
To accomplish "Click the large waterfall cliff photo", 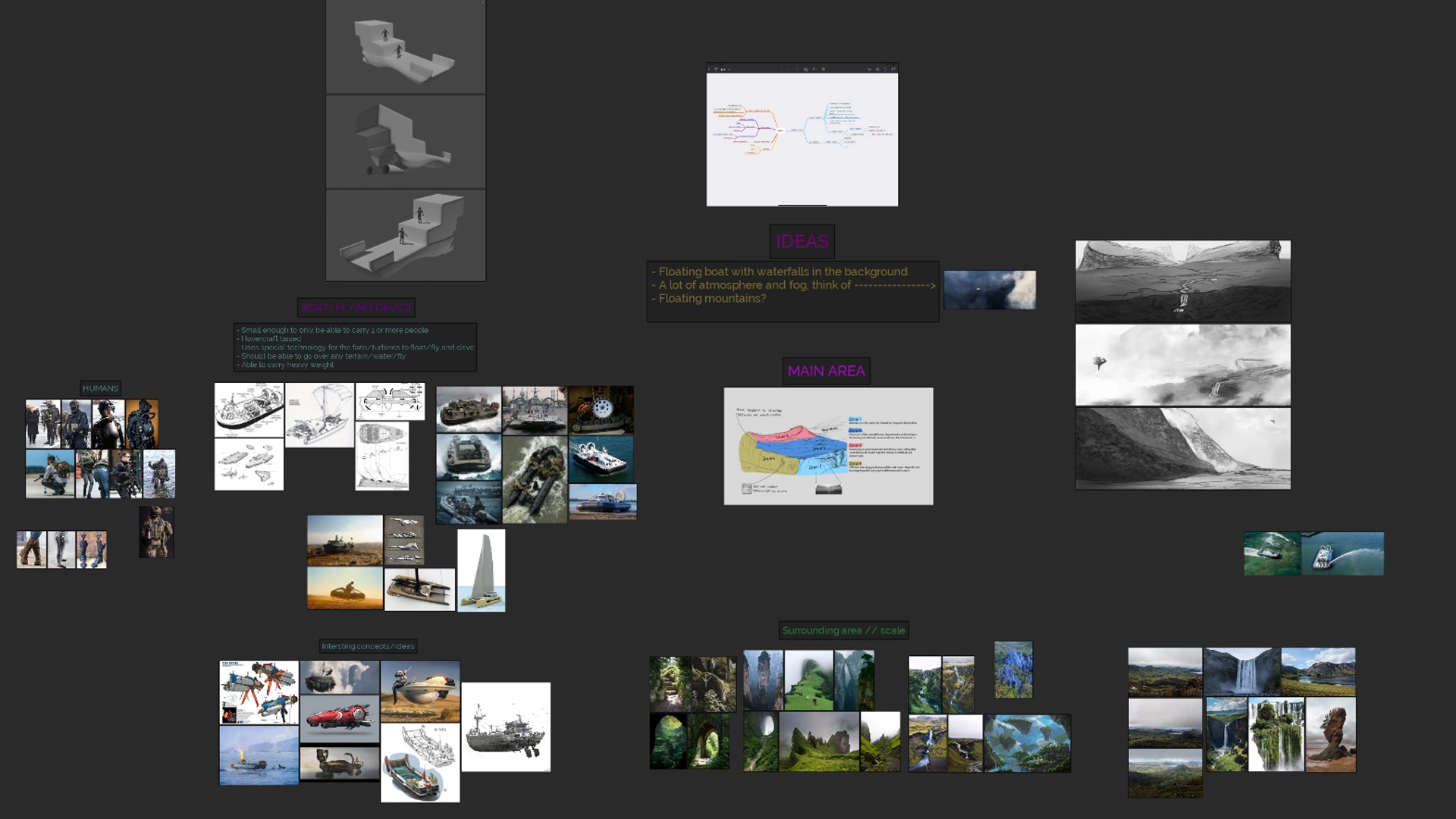I will tap(1242, 671).
